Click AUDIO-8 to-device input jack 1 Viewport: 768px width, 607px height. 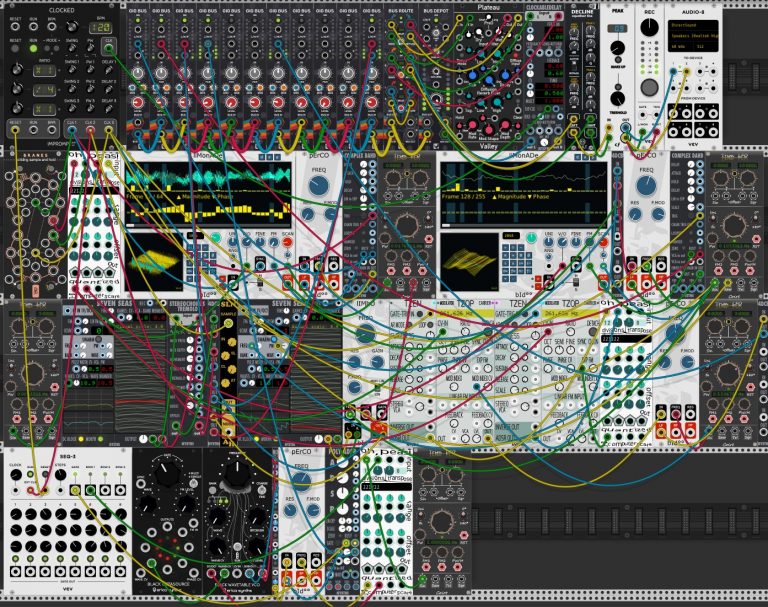673,72
